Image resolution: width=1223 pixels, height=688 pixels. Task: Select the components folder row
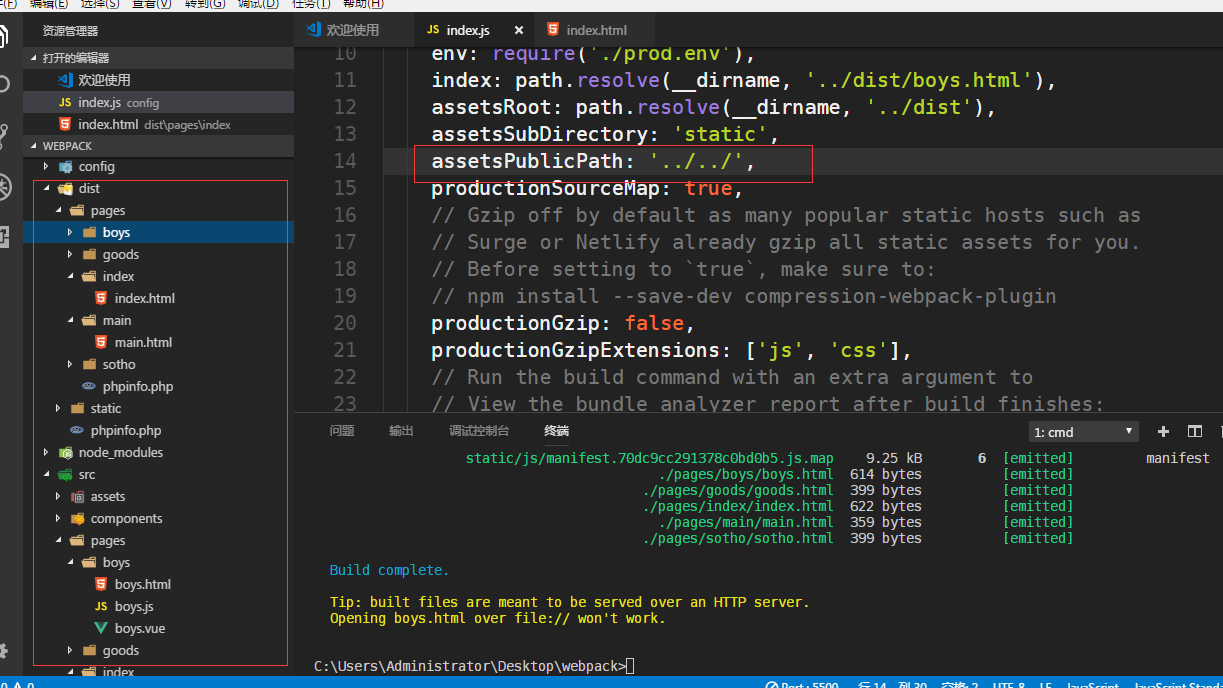coord(158,519)
